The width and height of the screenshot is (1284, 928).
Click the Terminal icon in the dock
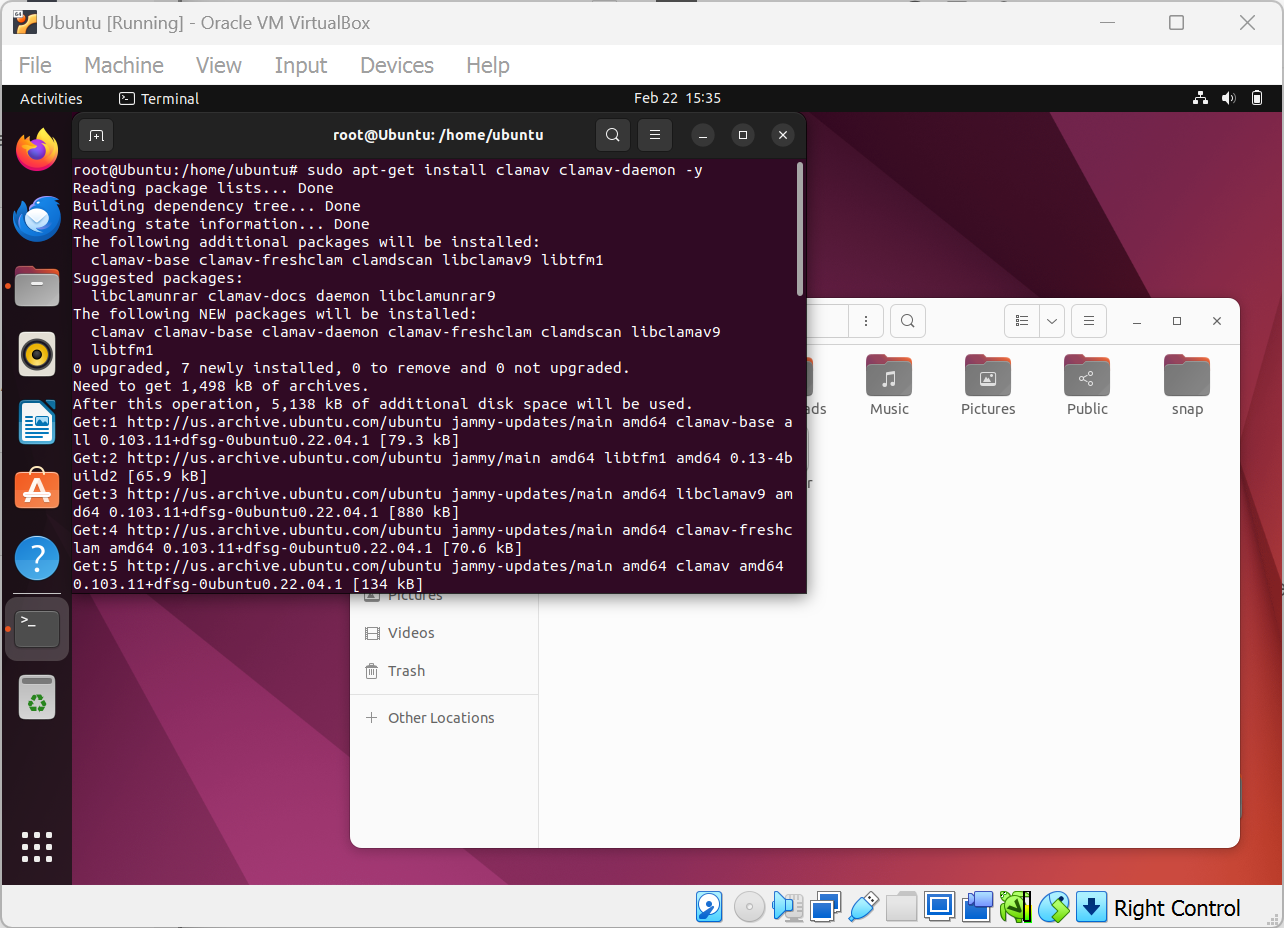(x=37, y=628)
